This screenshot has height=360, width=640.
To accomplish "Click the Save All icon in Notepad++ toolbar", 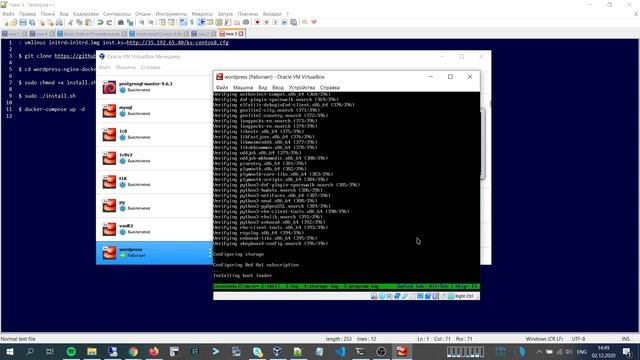I will tap(32, 23).
